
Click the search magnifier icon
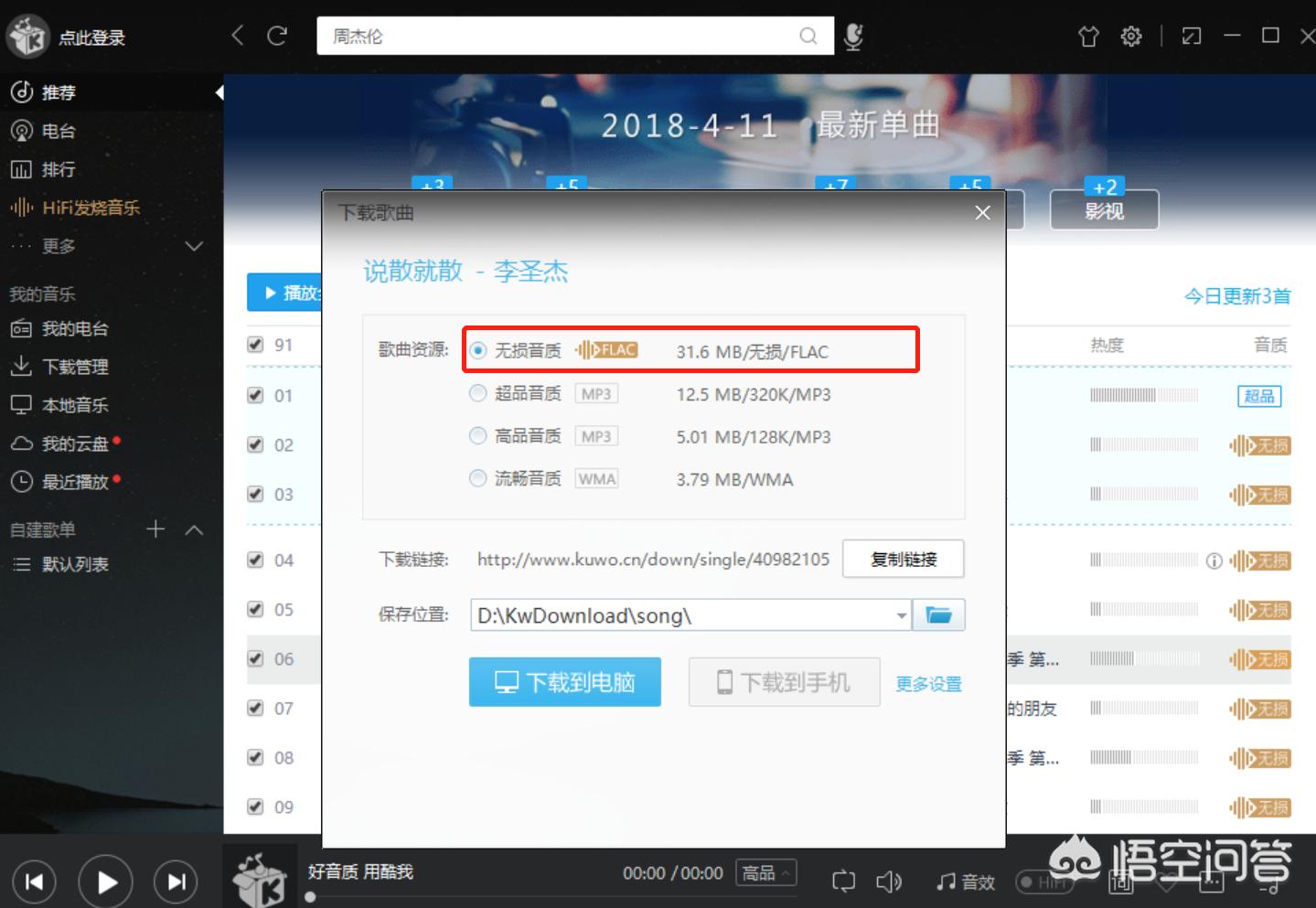tap(808, 36)
